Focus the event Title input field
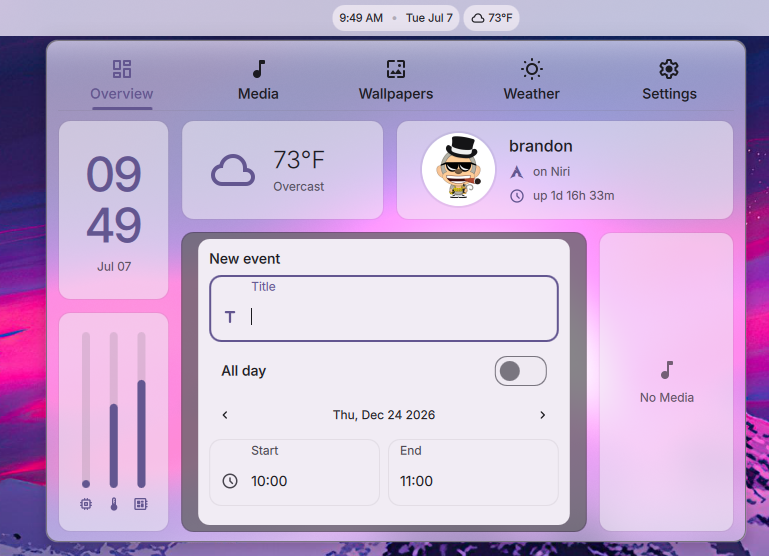The width and height of the screenshot is (769, 556). pos(384,308)
